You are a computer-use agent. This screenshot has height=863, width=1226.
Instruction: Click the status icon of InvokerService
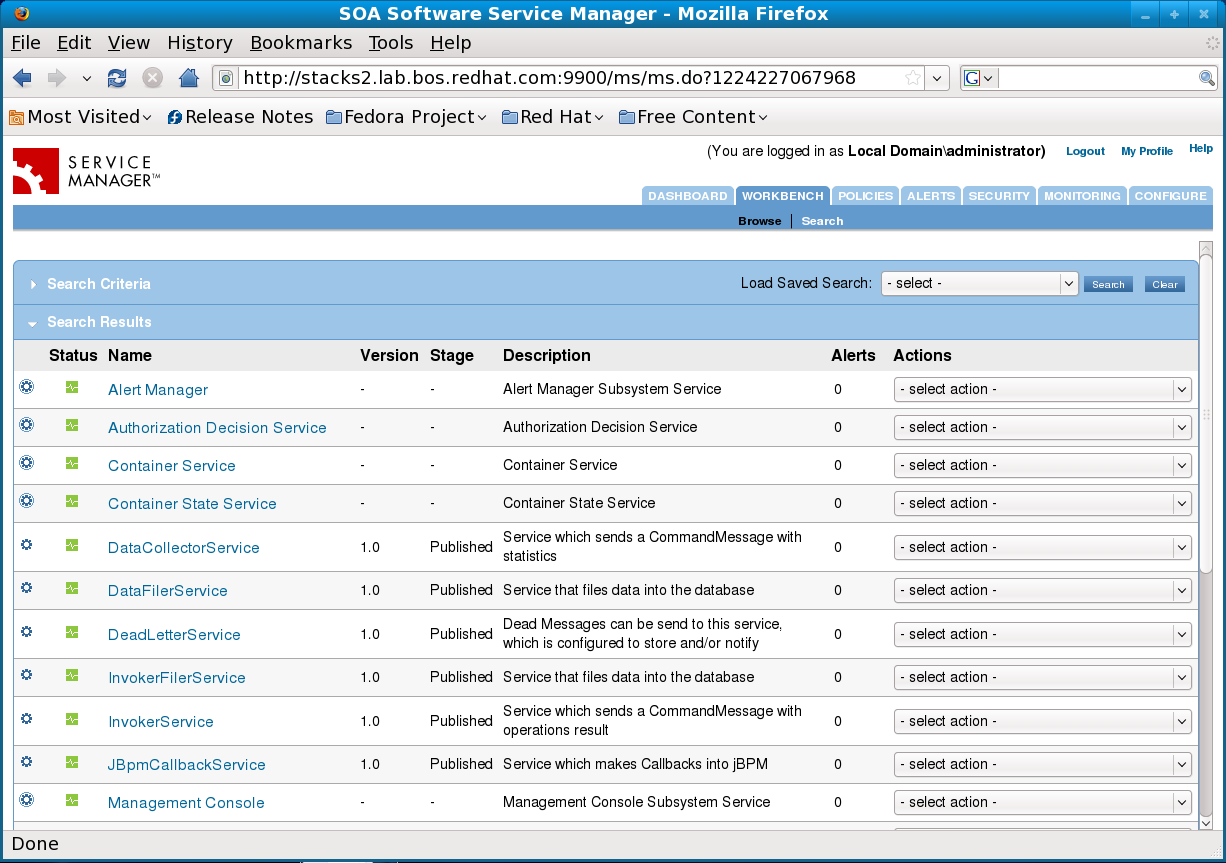(x=72, y=719)
